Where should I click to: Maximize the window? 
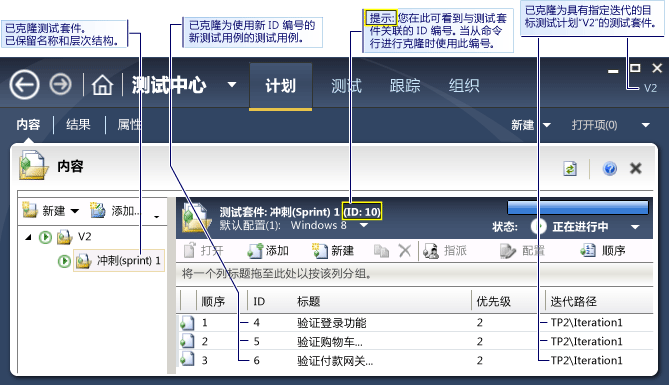coord(635,68)
